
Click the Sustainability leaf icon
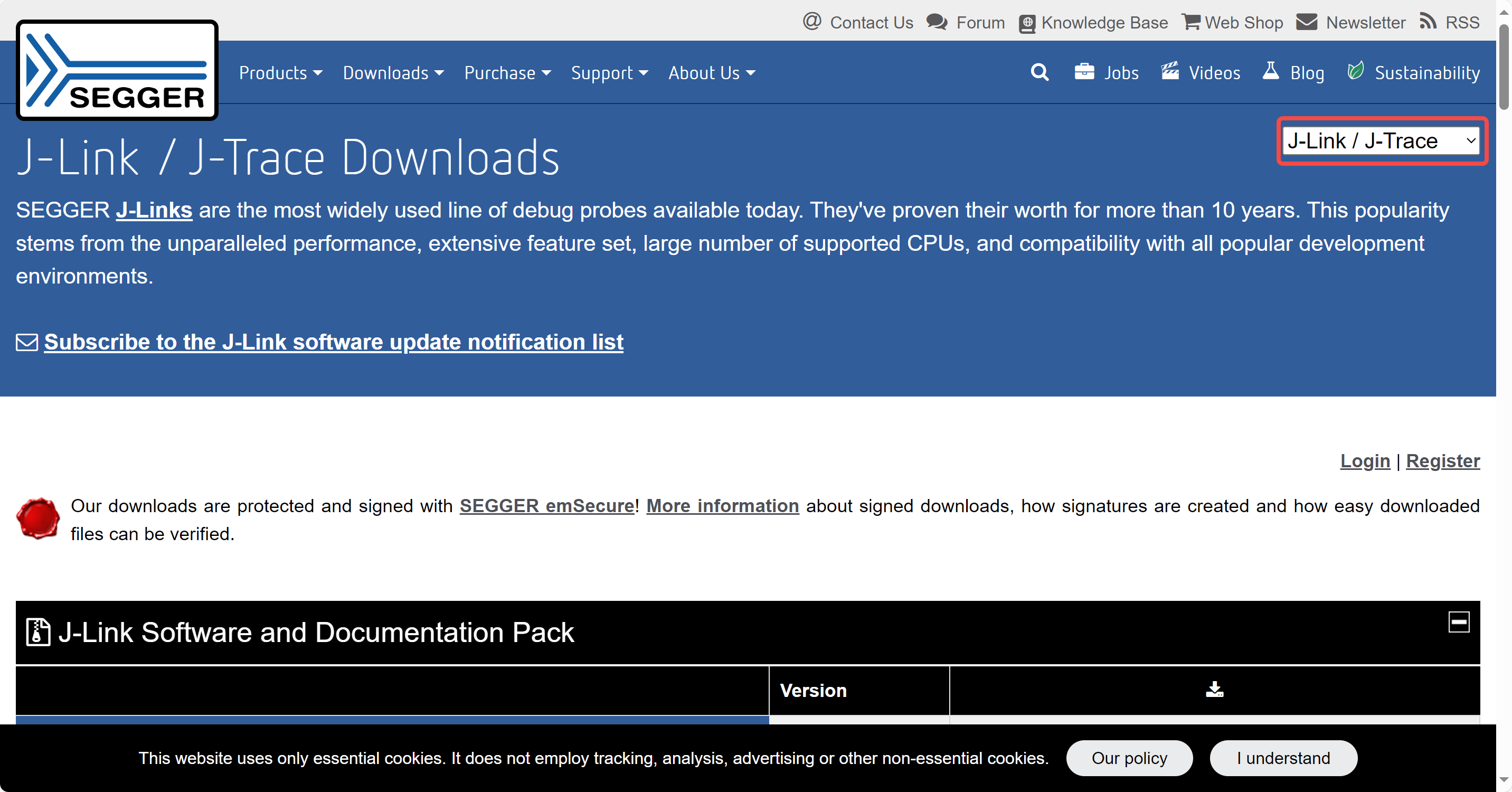pyautogui.click(x=1355, y=71)
